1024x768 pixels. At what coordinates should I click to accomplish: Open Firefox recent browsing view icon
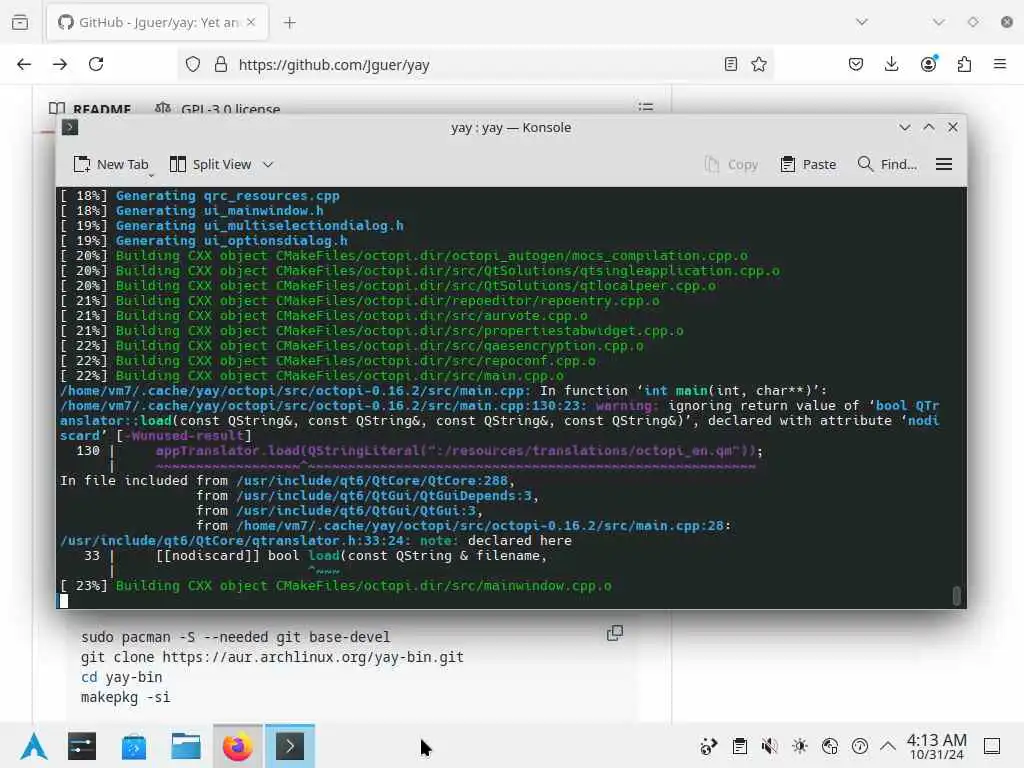[x=20, y=22]
